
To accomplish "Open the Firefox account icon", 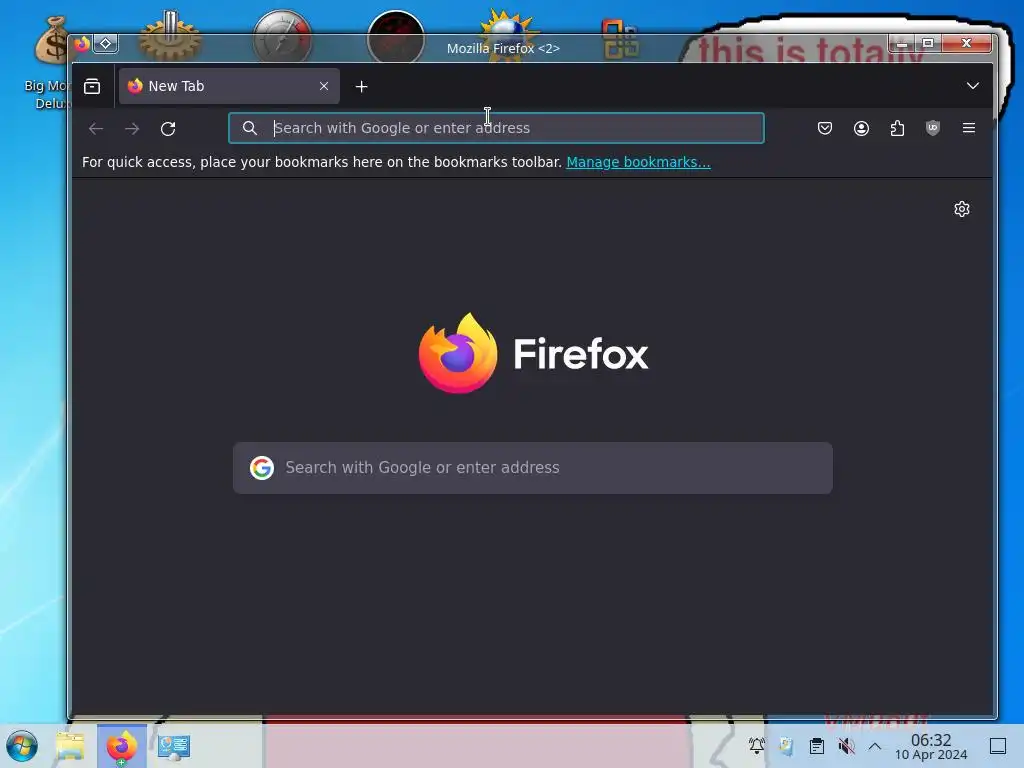I will (861, 128).
